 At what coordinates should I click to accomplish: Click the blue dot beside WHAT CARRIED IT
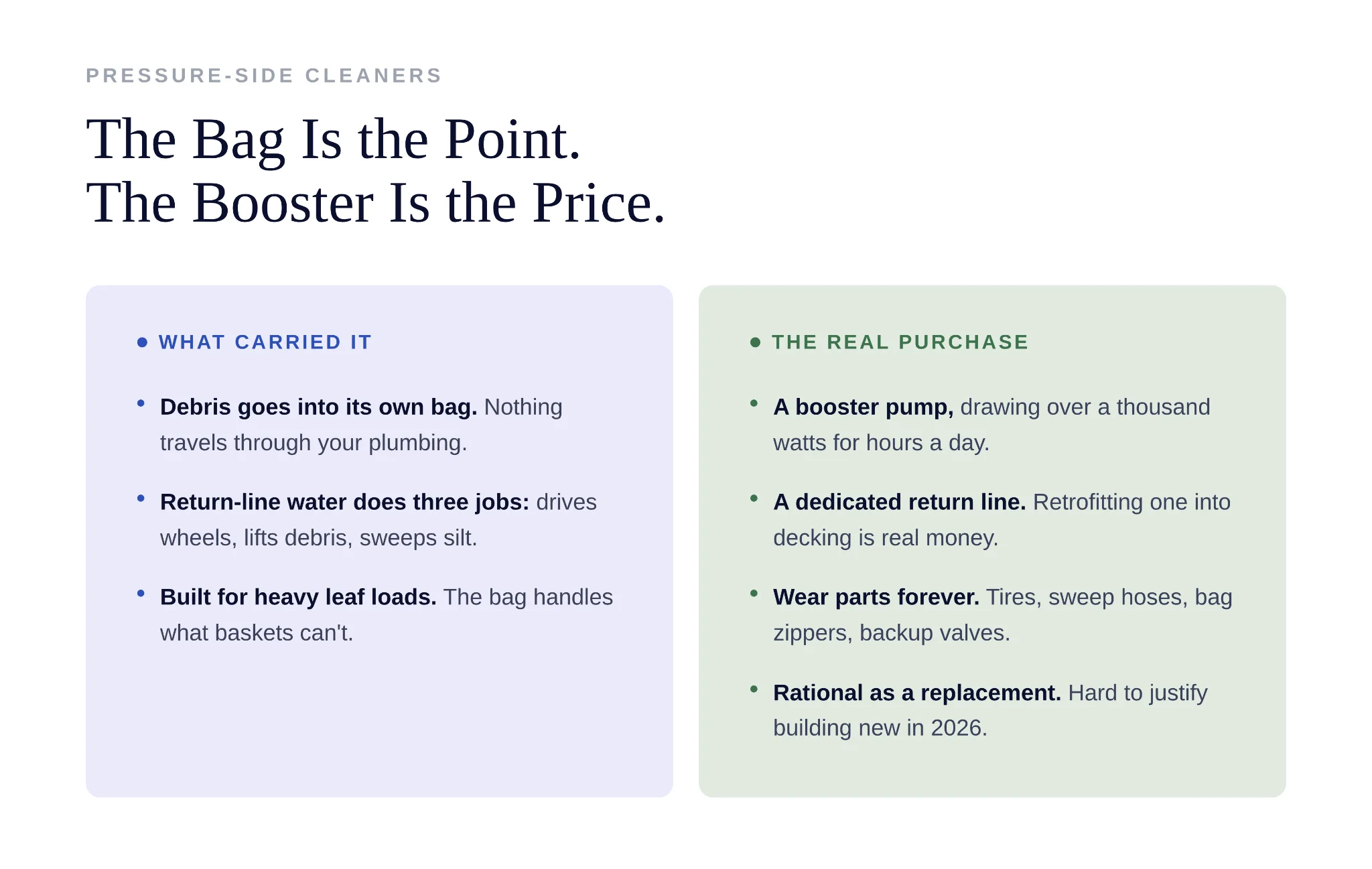click(x=142, y=342)
